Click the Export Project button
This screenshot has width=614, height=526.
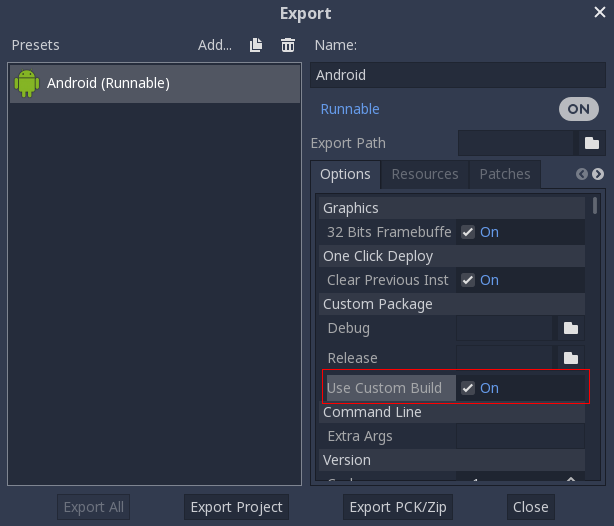click(x=237, y=507)
